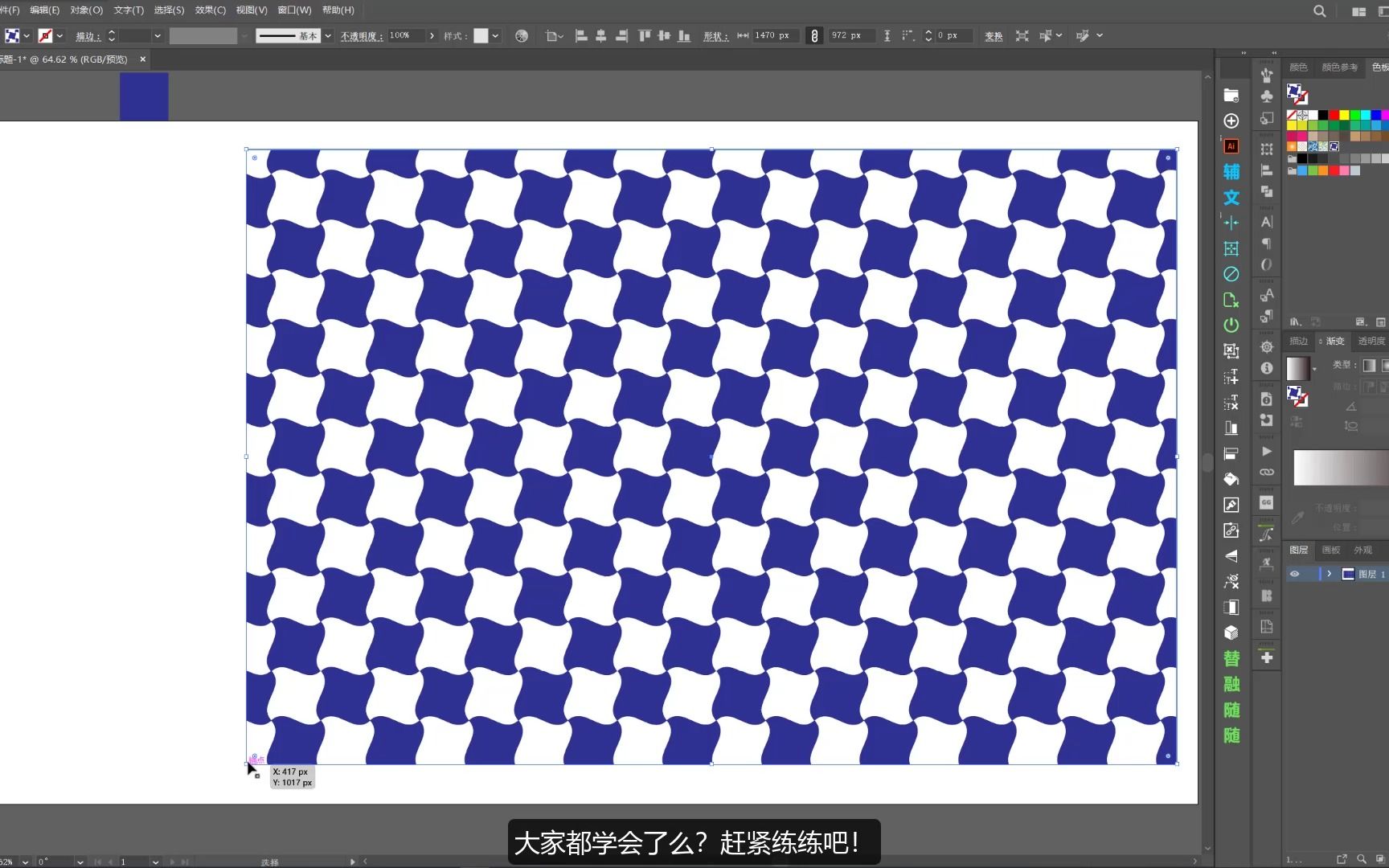The height and width of the screenshot is (868, 1389).
Task: Open the 编辑(E) menu
Action: point(44,10)
